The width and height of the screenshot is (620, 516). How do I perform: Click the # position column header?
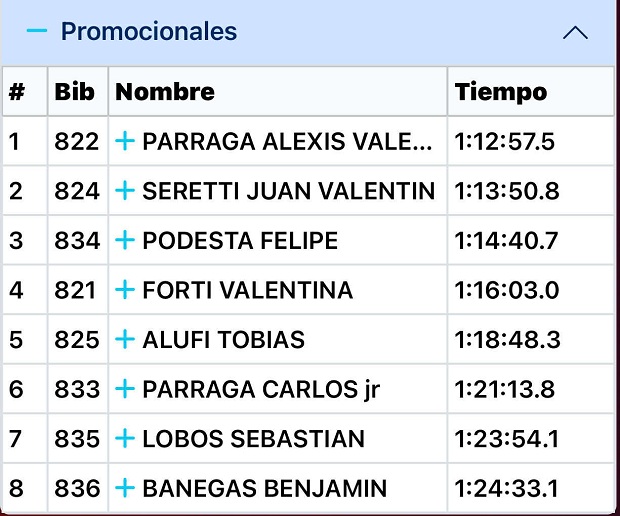coord(17,92)
